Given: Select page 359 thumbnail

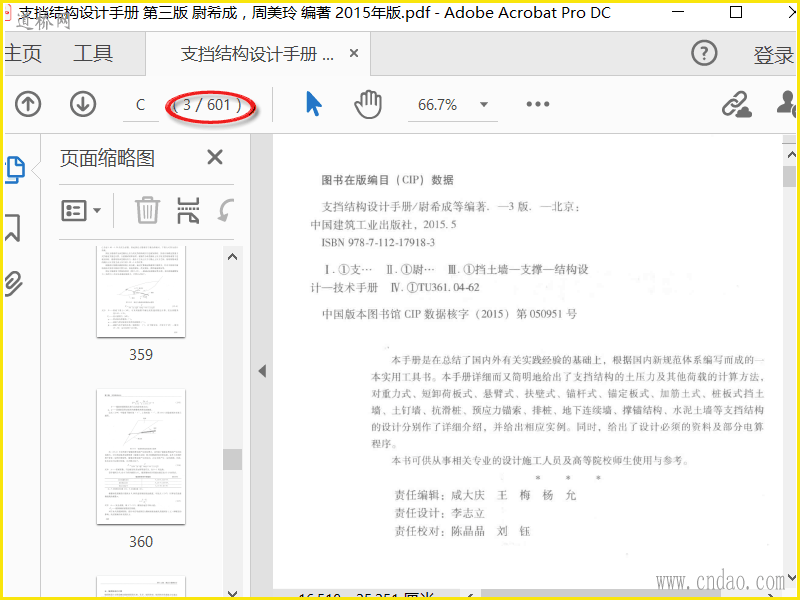Looking at the screenshot, I should point(141,291).
